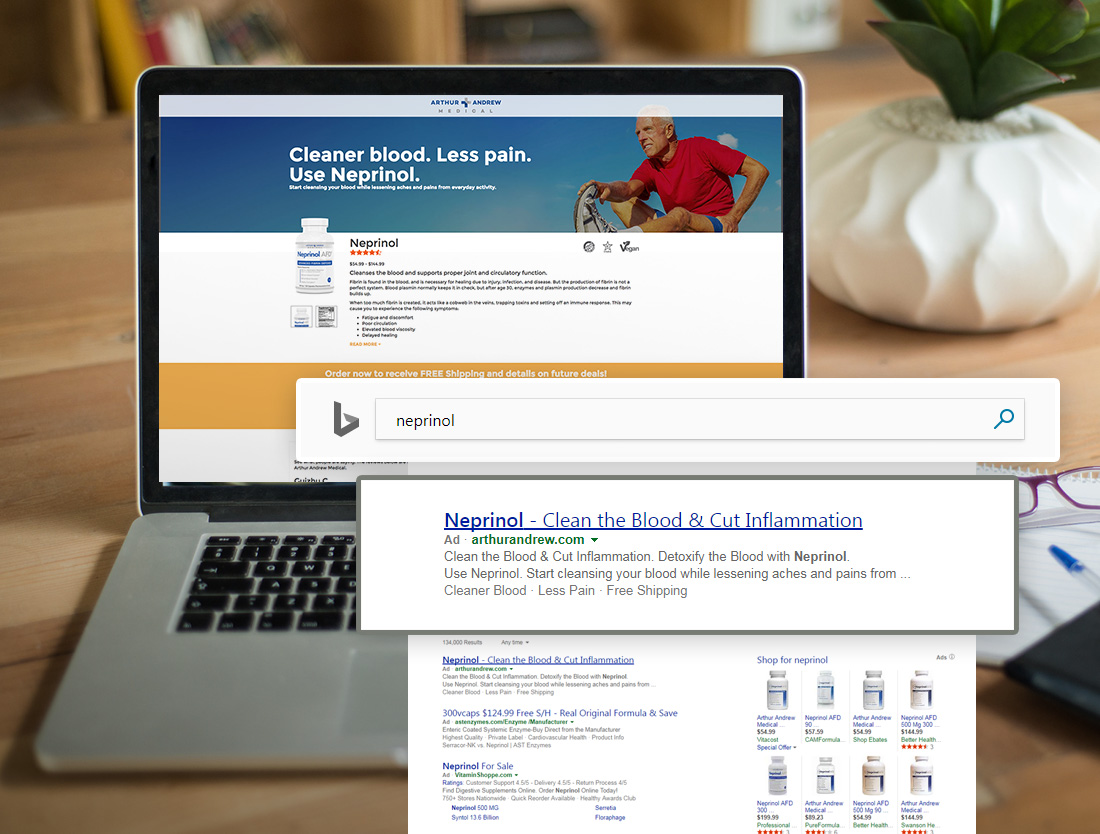Open the PureFormula $89.23 product bottle image
1100x834 pixels.
[x=826, y=776]
